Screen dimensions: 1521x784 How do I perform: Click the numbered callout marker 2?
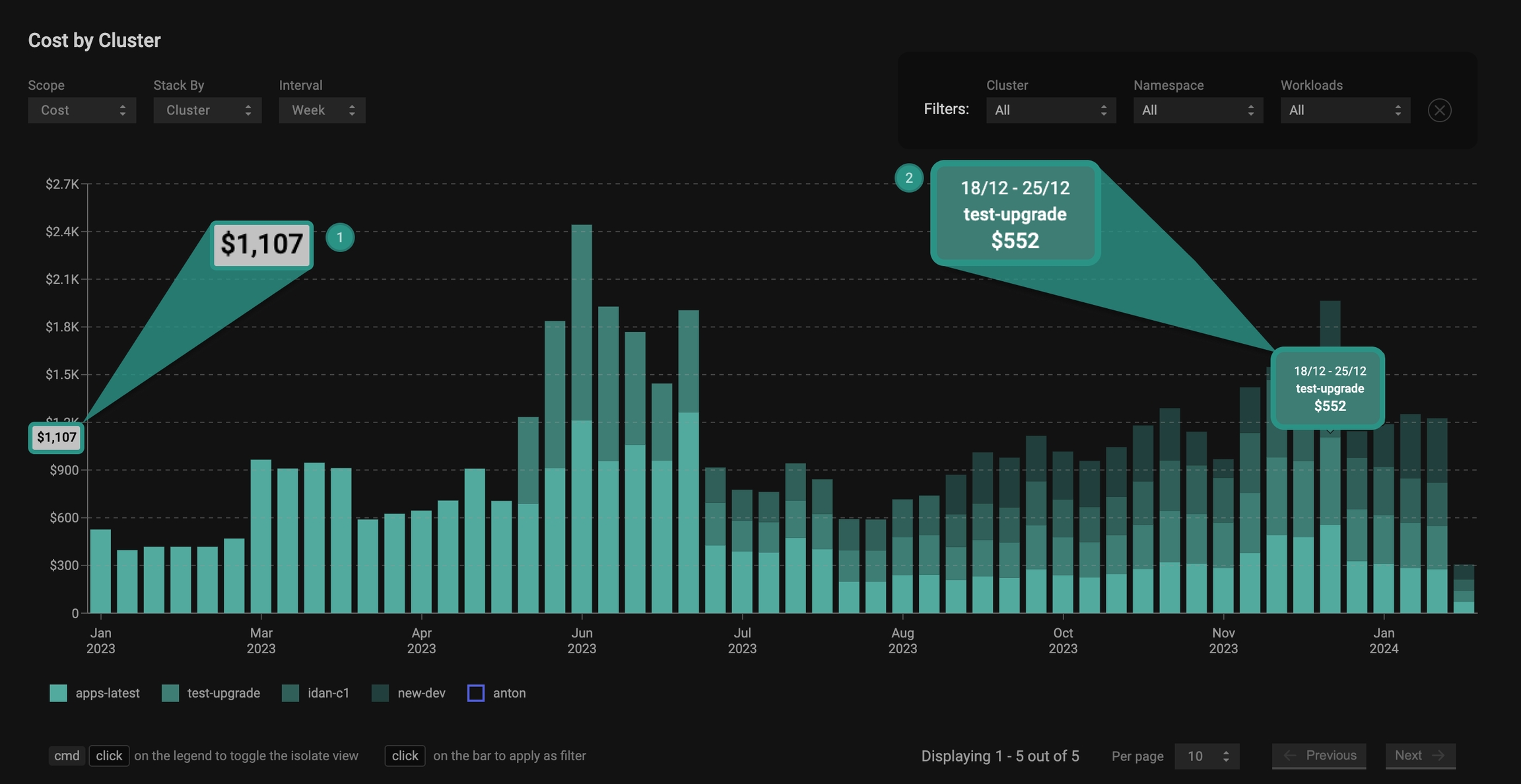tap(908, 178)
